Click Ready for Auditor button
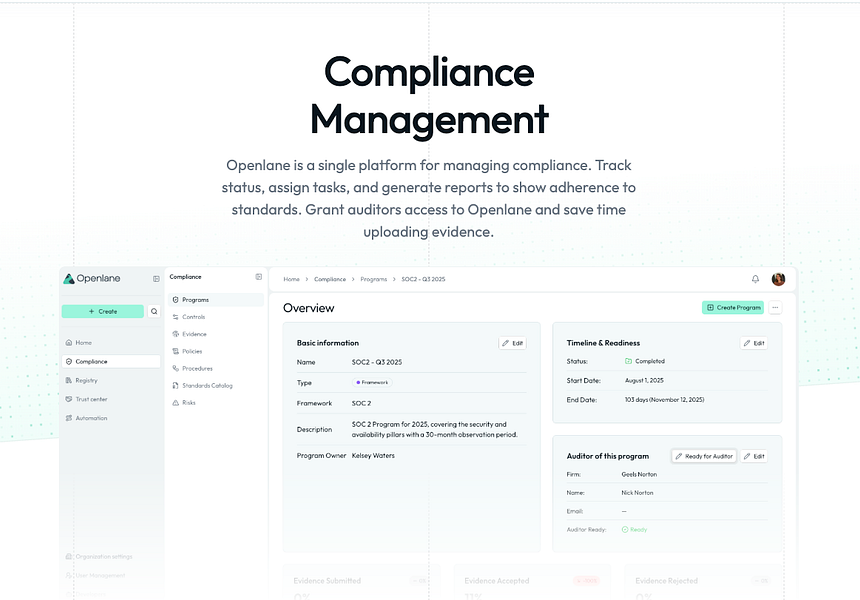This screenshot has width=860, height=600. (704, 456)
